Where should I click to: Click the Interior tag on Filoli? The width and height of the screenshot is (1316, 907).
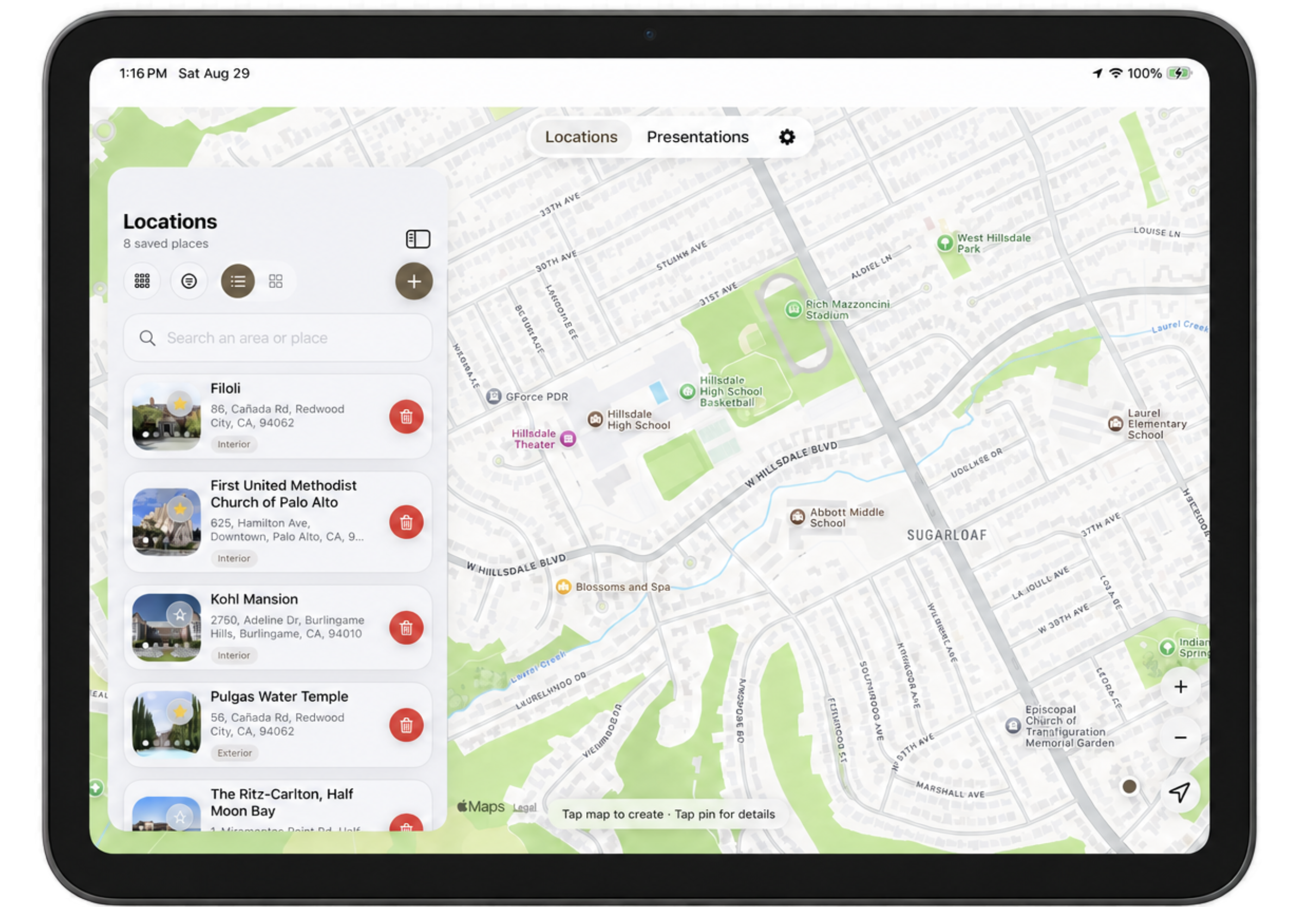(x=233, y=444)
